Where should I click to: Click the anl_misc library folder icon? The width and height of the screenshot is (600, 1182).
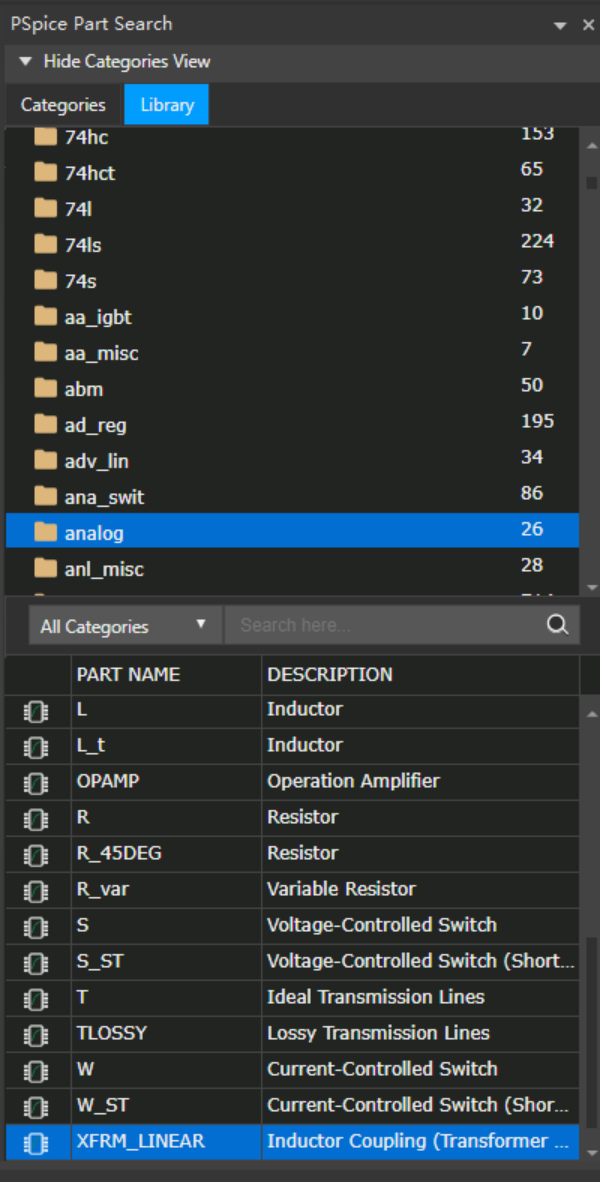pos(46,568)
